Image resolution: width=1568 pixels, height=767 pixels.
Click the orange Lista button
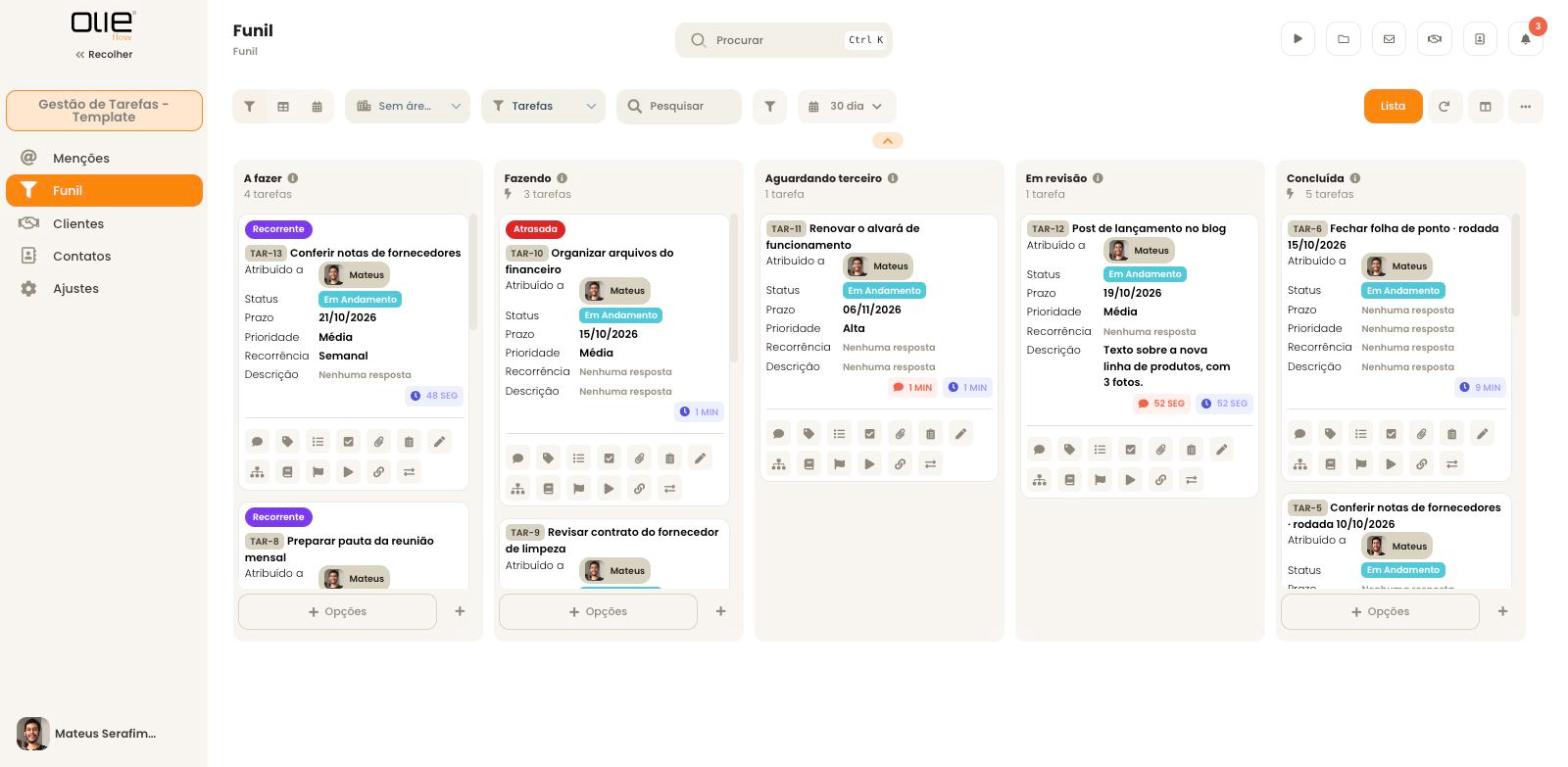click(1393, 106)
